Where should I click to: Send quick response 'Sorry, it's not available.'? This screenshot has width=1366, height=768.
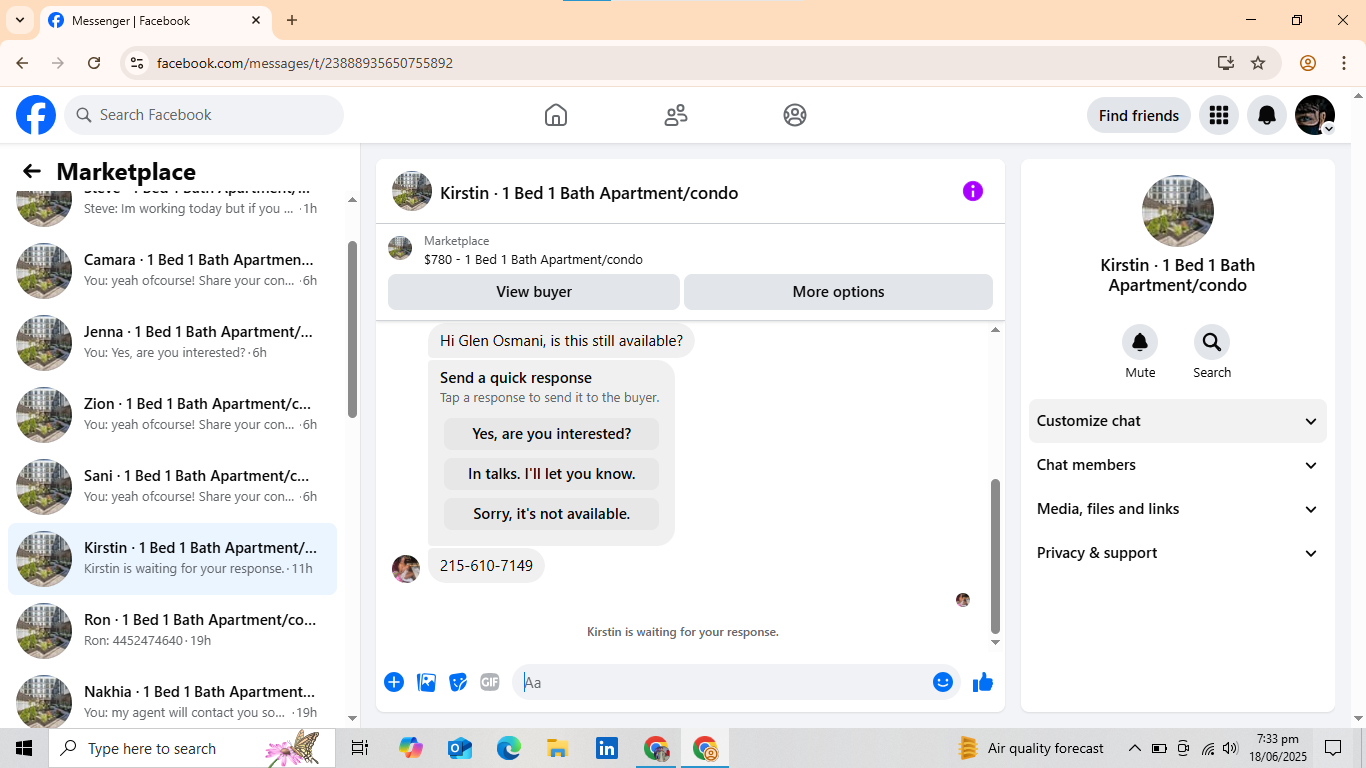tap(551, 514)
